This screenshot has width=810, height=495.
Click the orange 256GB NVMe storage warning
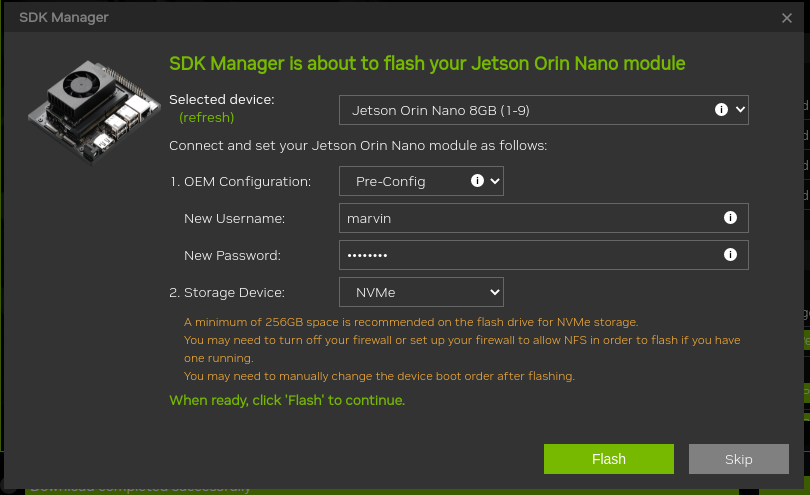tap(410, 322)
